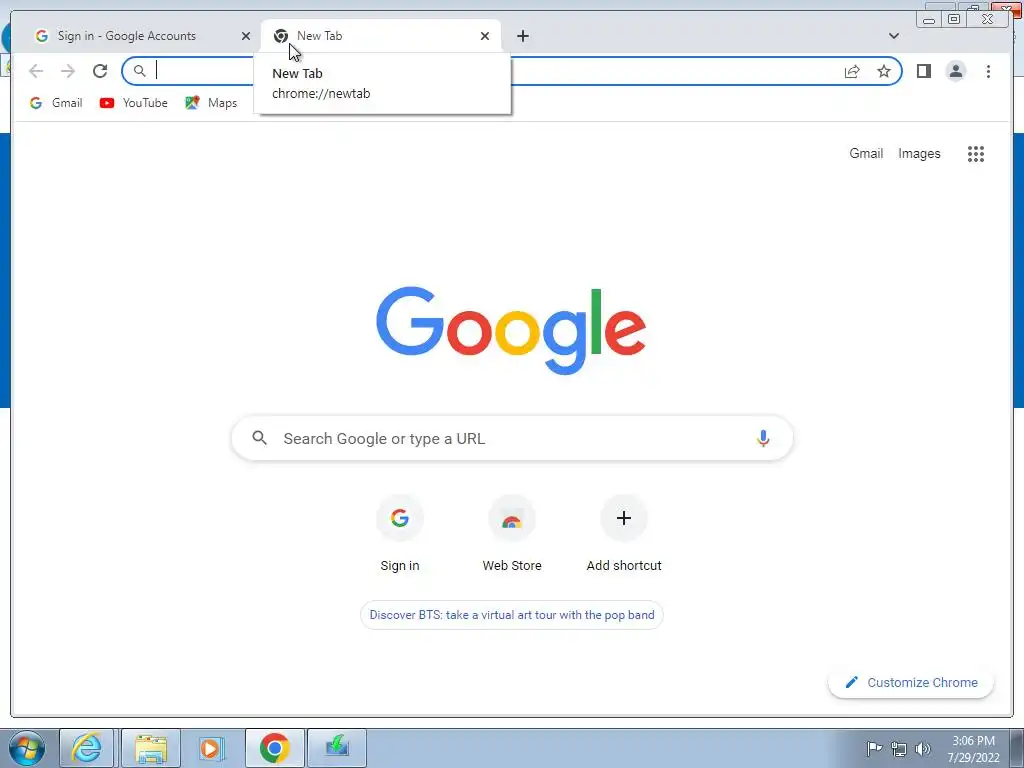This screenshot has width=1024, height=768.
Task: Open Windows Explorer folder from taskbar
Action: pos(151,748)
